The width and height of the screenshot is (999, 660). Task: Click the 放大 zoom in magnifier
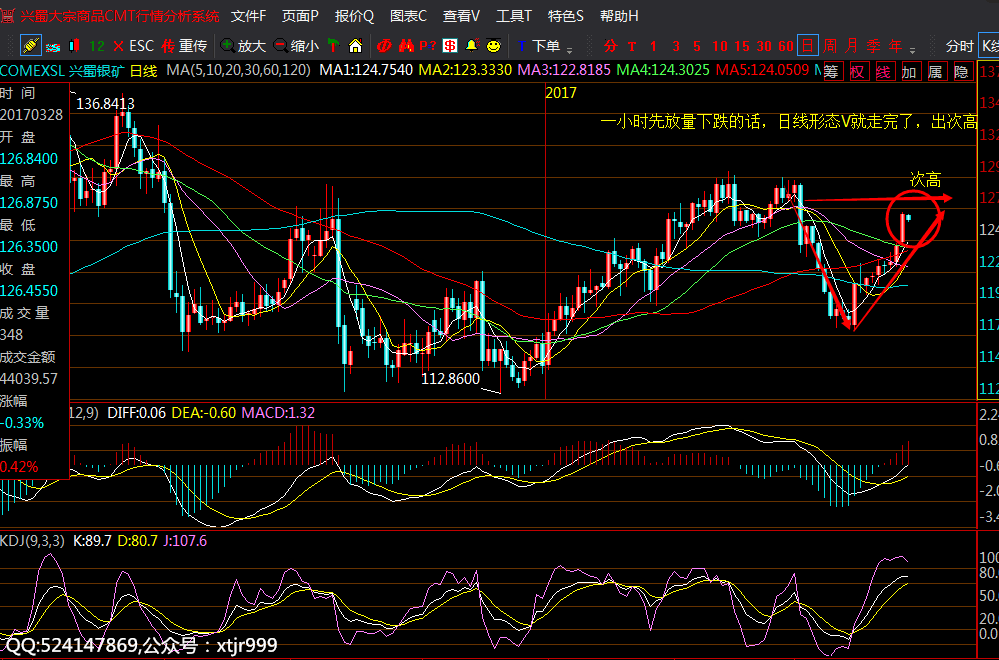[243, 46]
